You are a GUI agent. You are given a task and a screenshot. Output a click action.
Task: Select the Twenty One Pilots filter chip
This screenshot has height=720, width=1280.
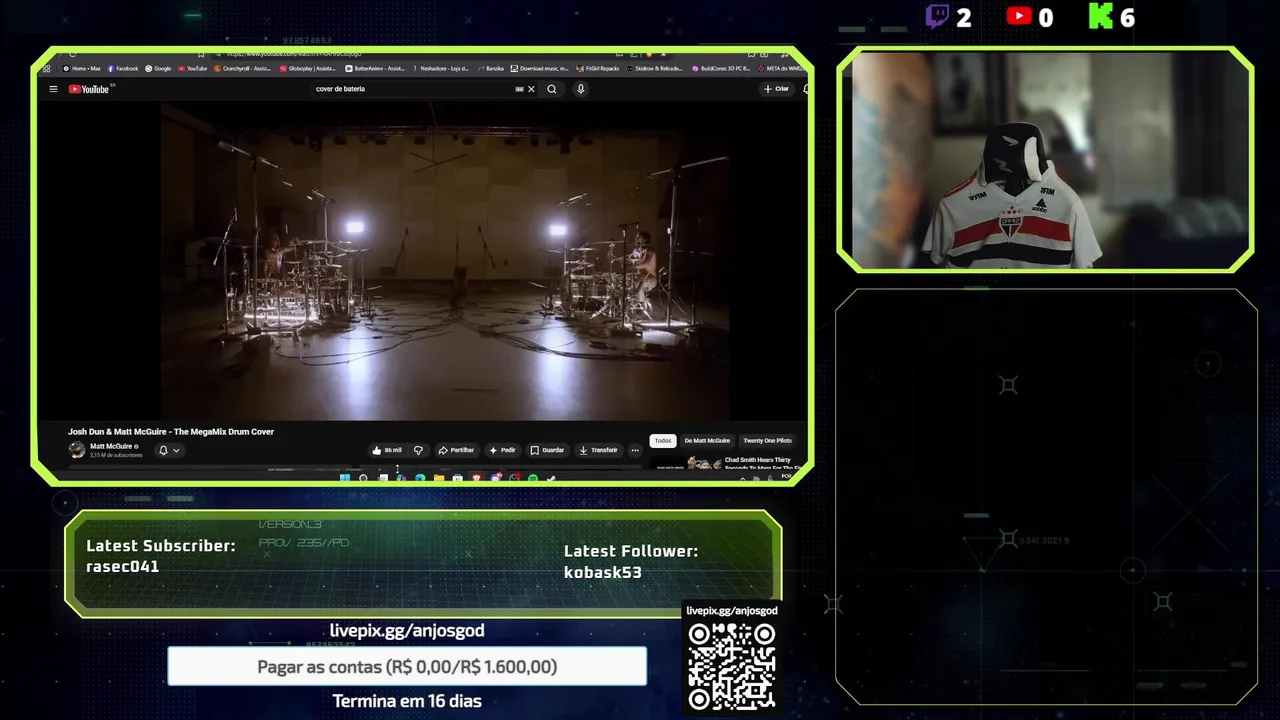point(768,440)
